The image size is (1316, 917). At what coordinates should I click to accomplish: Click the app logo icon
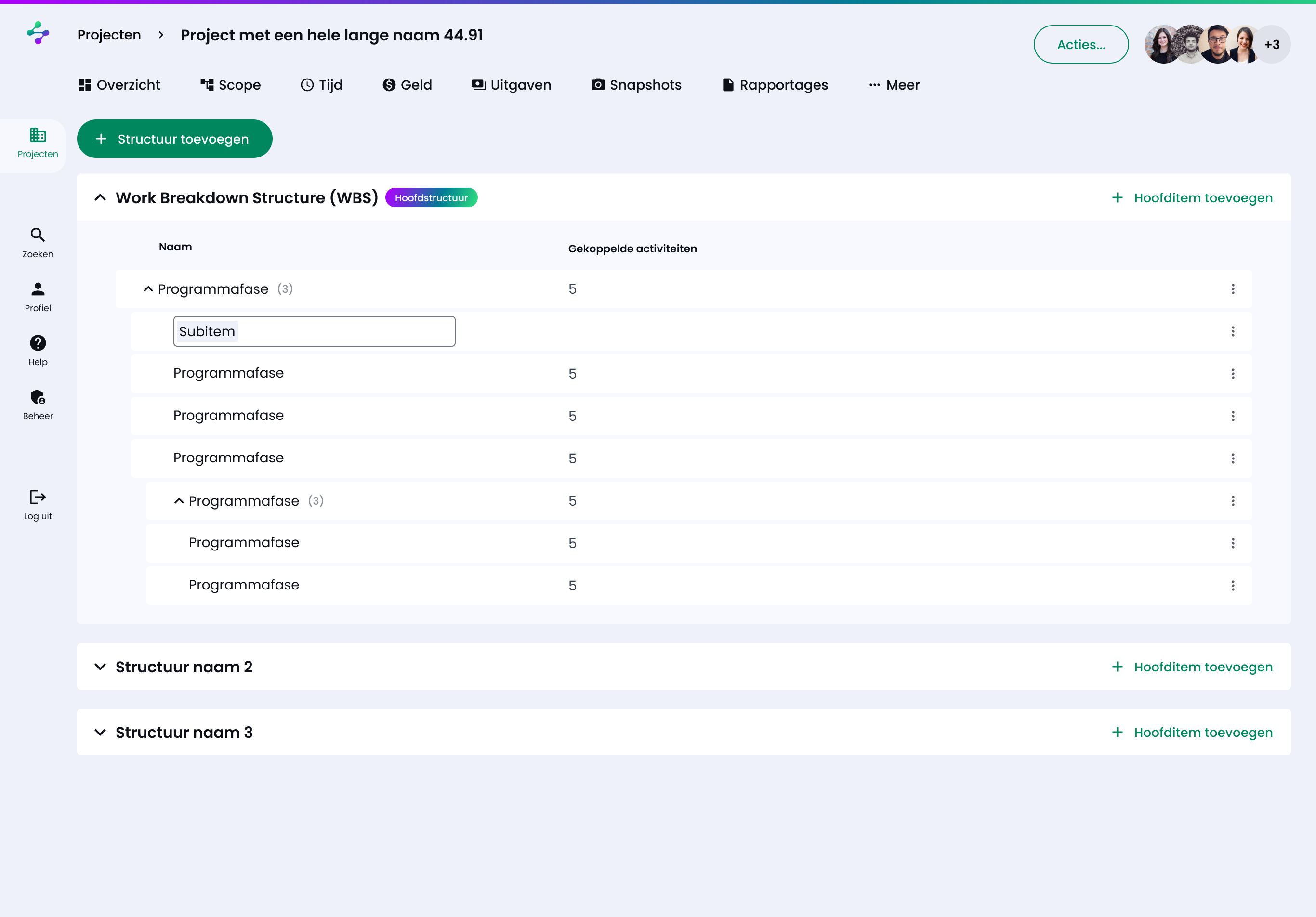click(x=38, y=33)
